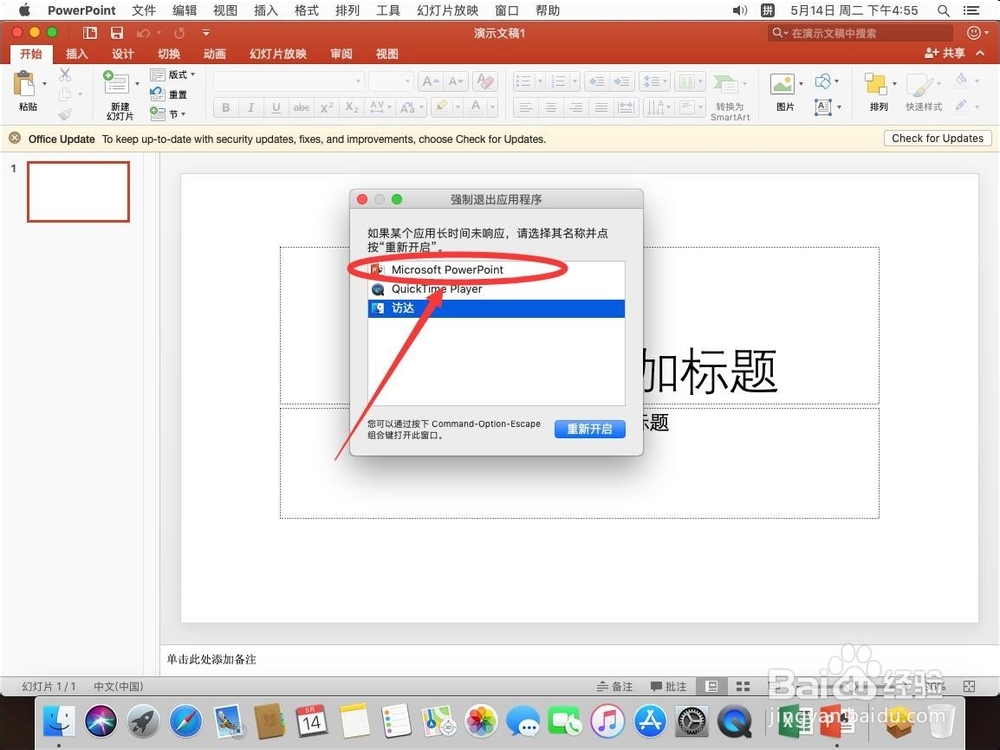Select slide 1 thumbnail
Image resolution: width=1000 pixels, height=750 pixels.
[78, 191]
